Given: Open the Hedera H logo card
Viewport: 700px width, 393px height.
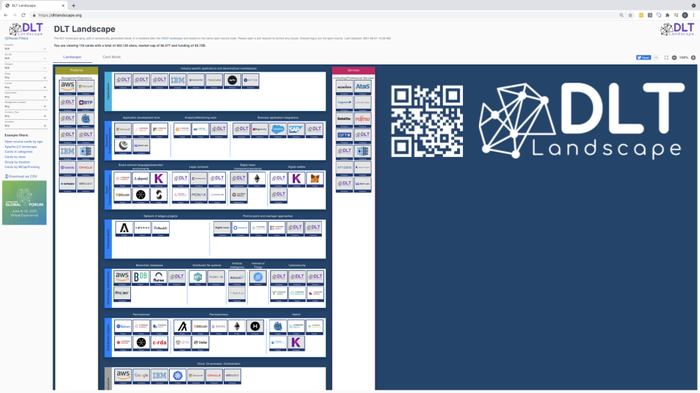Looking at the screenshot, I should [255, 327].
